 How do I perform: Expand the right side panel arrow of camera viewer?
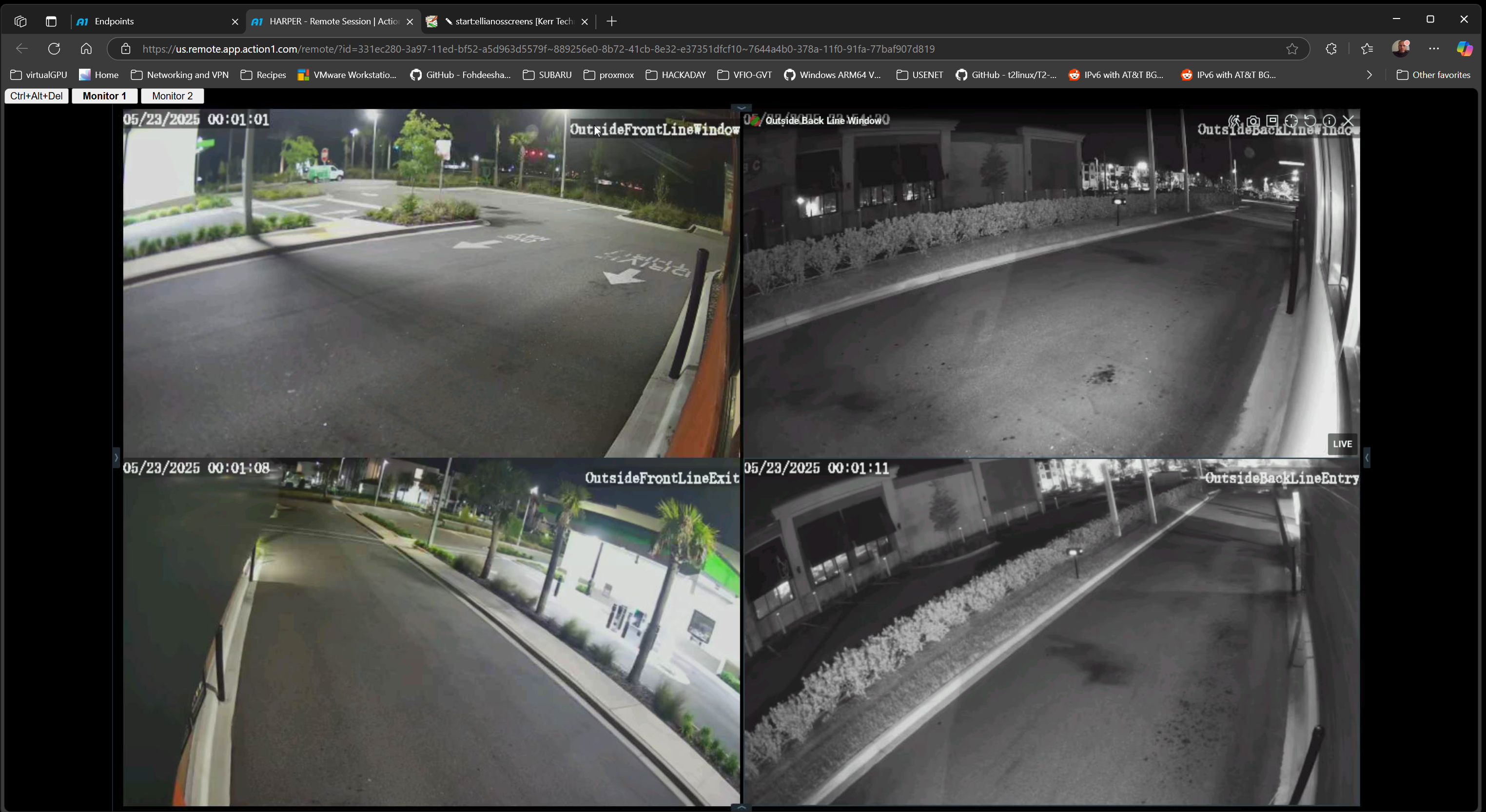(x=1367, y=457)
